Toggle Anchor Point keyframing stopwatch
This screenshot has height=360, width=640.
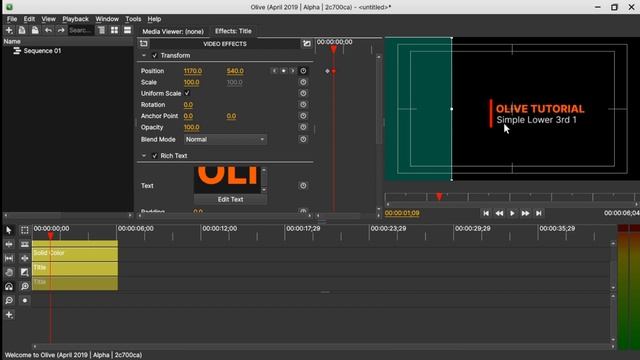click(x=303, y=116)
